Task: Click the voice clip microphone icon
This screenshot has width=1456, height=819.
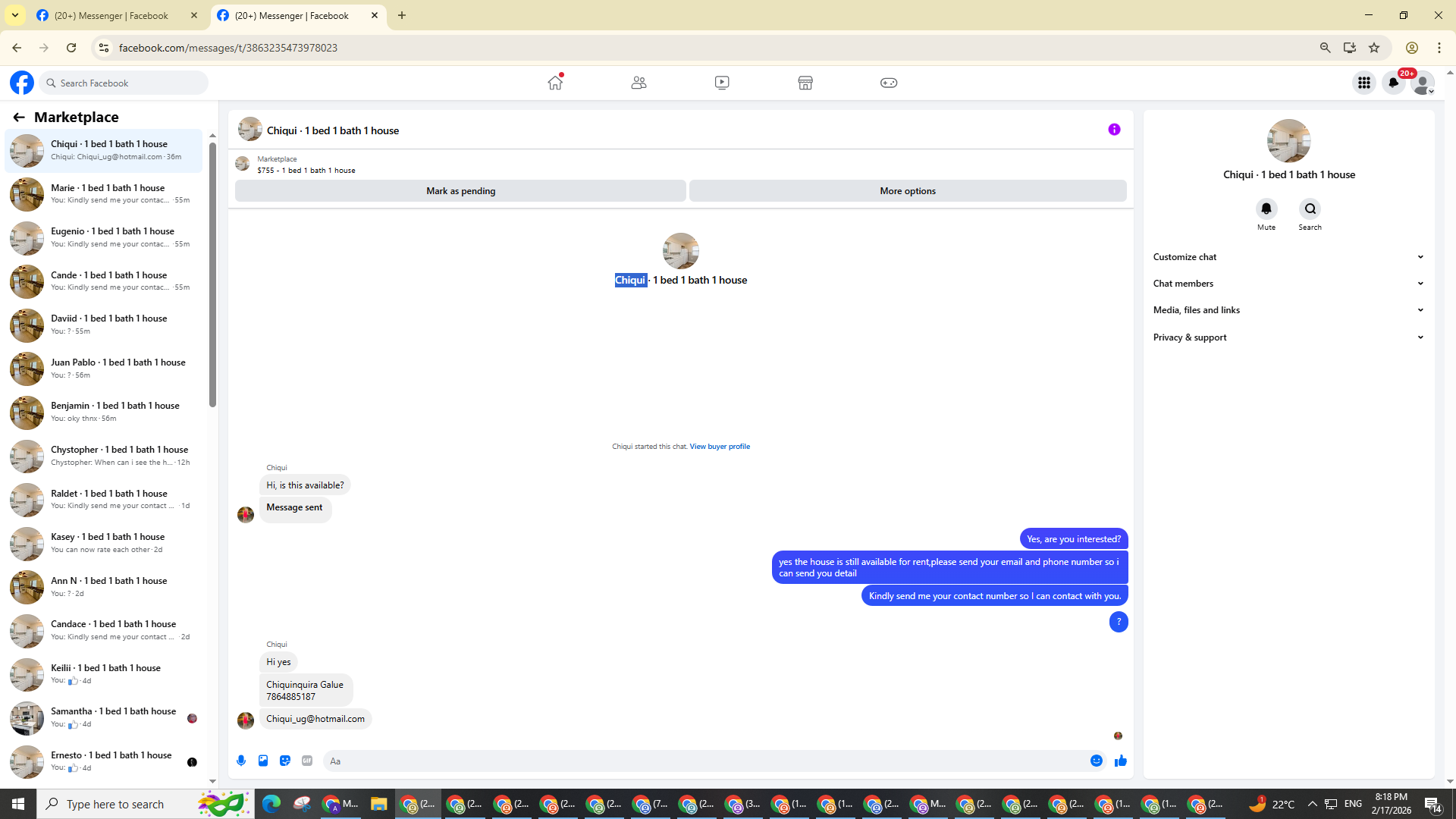Action: coord(241,761)
